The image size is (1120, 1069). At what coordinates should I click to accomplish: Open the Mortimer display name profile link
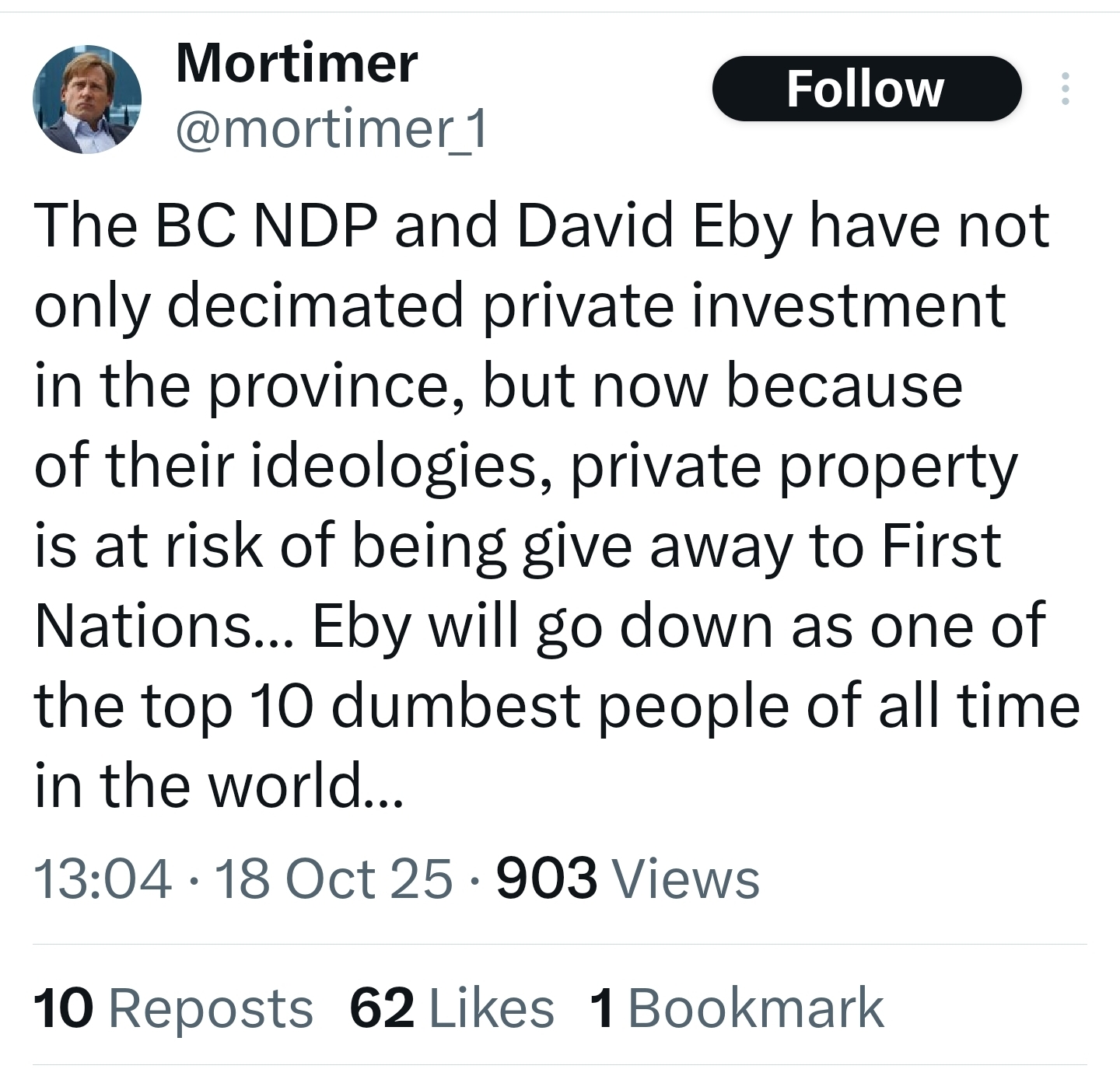296,63
